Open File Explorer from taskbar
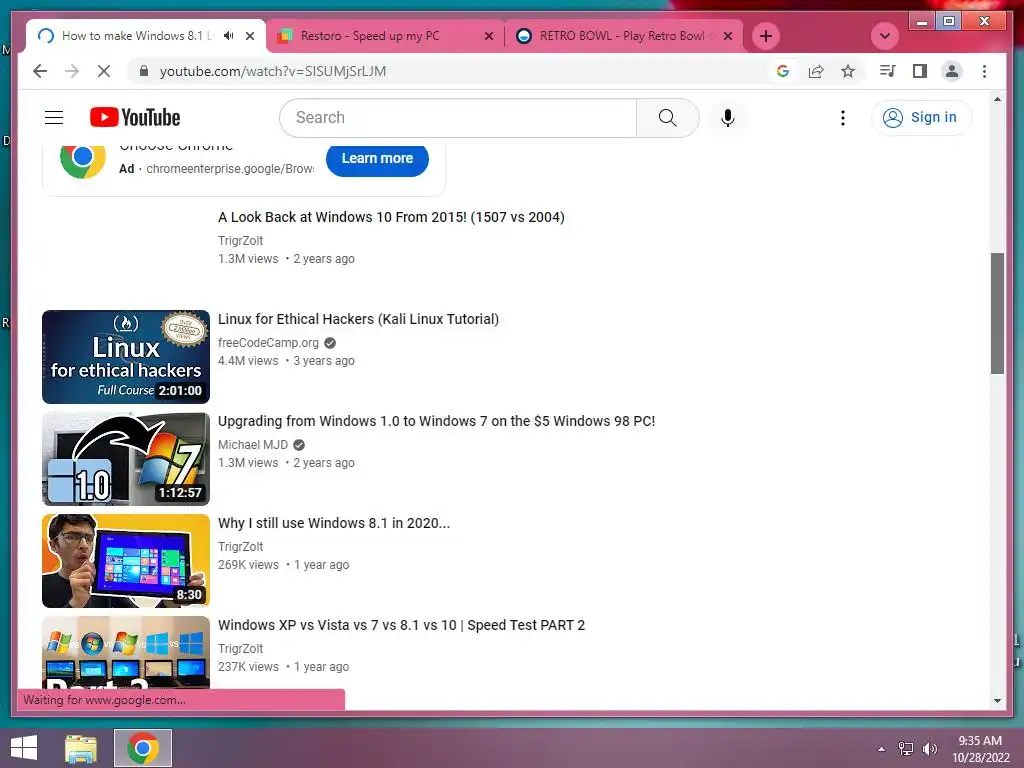Viewport: 1024px width, 768px height. pos(81,748)
